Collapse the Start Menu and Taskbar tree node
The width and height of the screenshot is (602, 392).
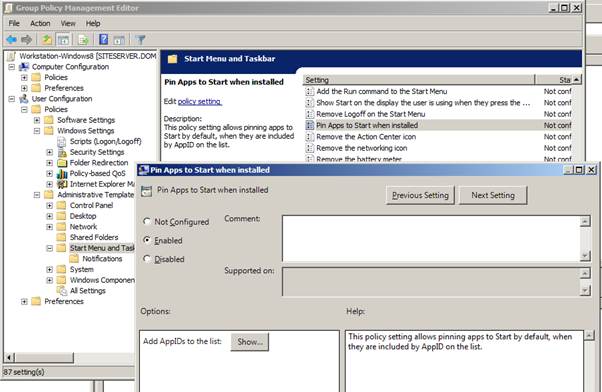pos(50,248)
